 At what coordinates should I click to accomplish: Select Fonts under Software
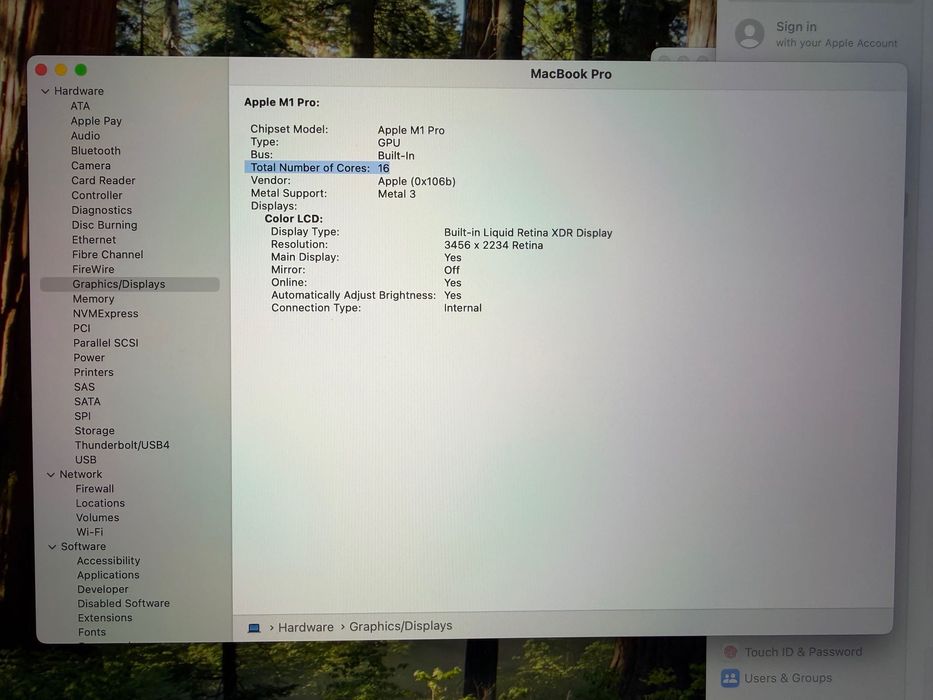click(92, 632)
